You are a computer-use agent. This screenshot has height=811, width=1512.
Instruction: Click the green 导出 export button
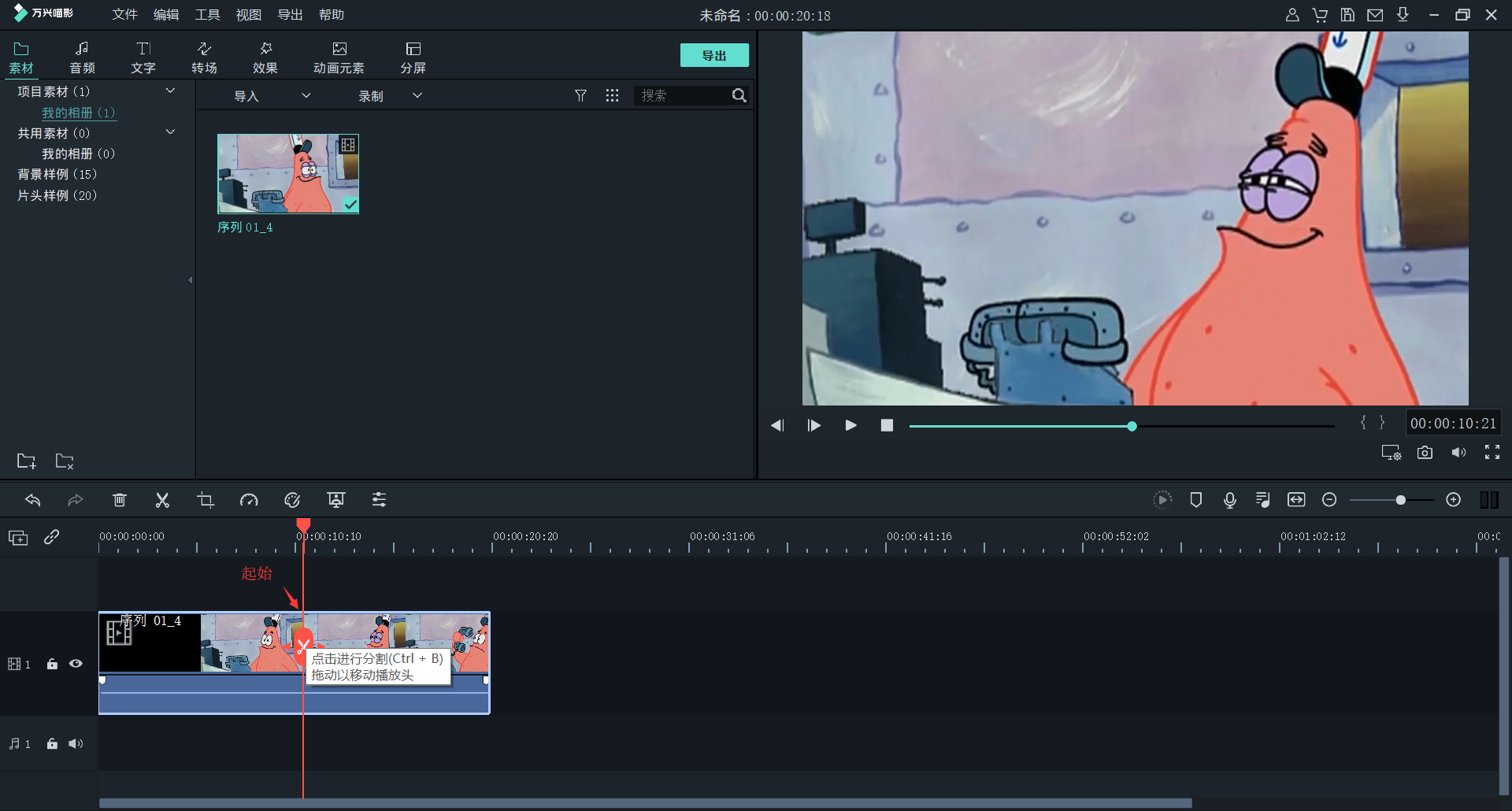(x=714, y=55)
